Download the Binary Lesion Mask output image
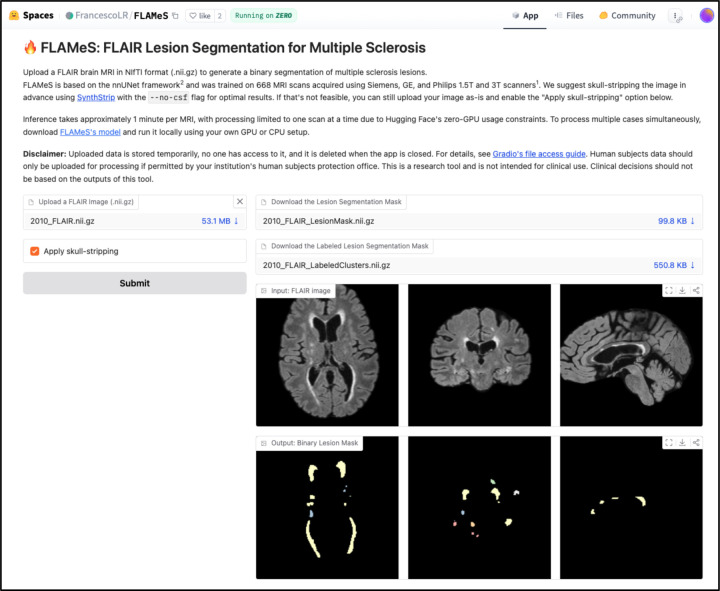This screenshot has width=720, height=591. 682,442
